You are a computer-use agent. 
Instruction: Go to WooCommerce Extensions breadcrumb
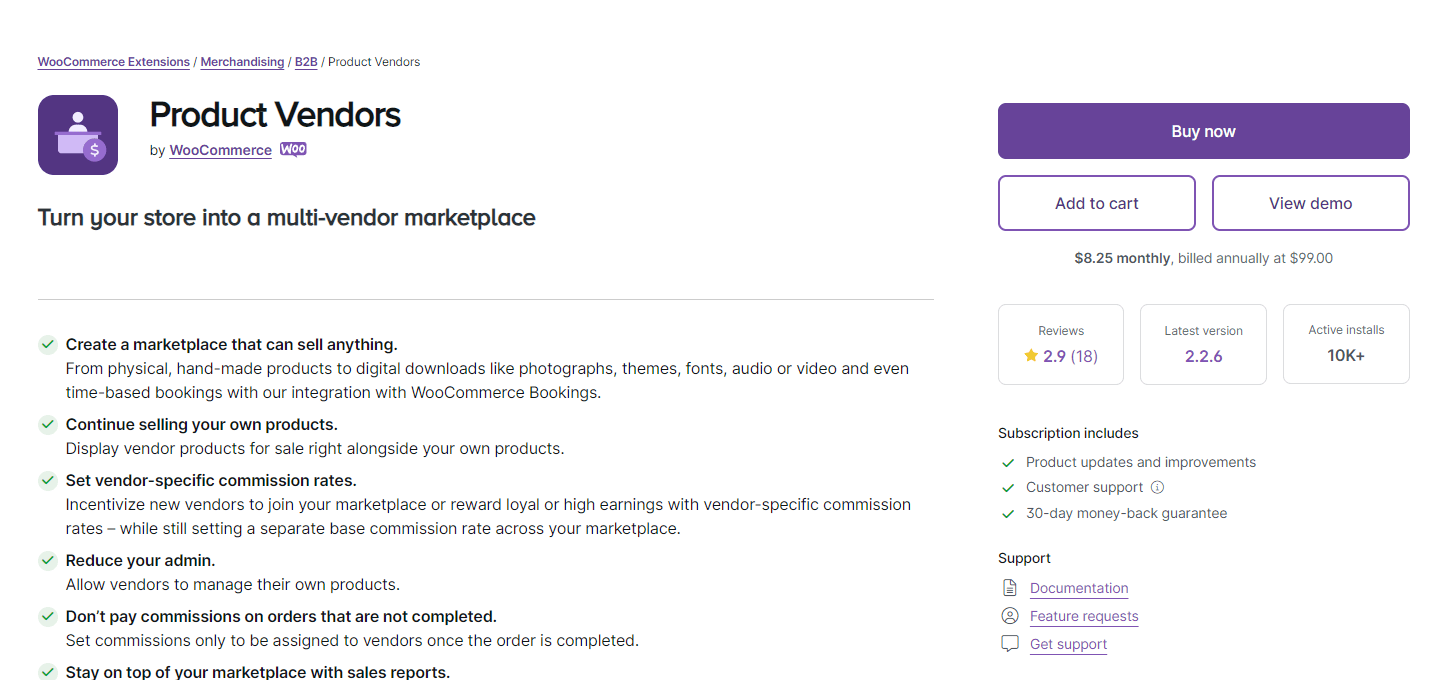114,62
